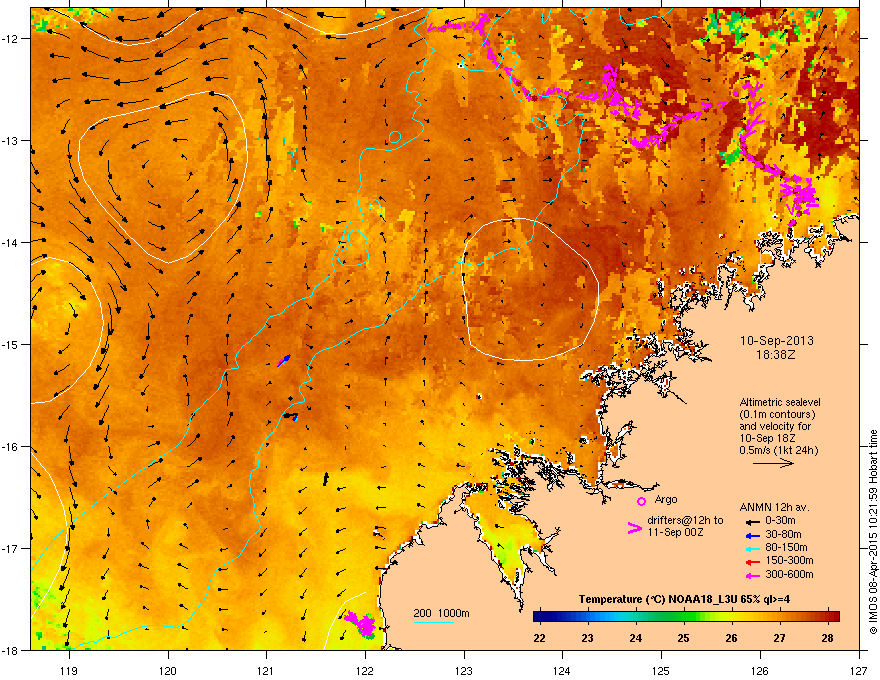Click the magenta drifters chevron legend symbol

pyautogui.click(x=634, y=528)
